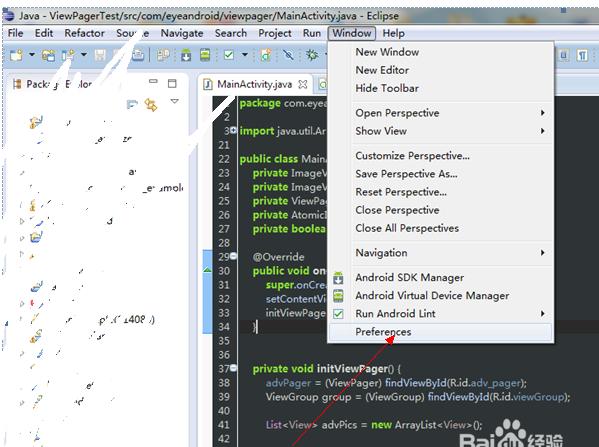Select Hide Toolbar menu entry
Screen dimensions: 599x447
pyautogui.click(x=441, y=88)
